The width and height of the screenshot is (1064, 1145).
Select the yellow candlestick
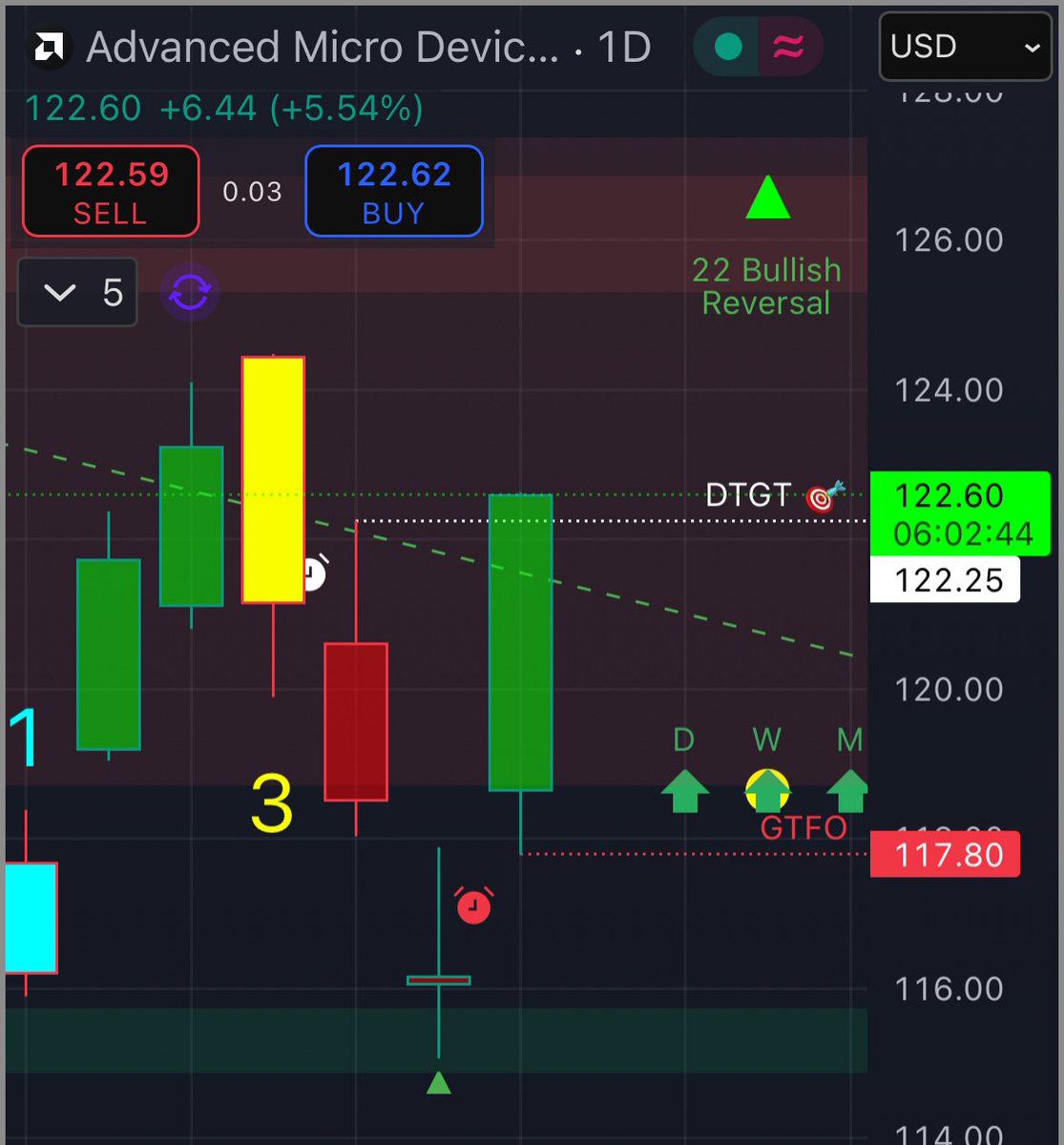pyautogui.click(x=273, y=479)
